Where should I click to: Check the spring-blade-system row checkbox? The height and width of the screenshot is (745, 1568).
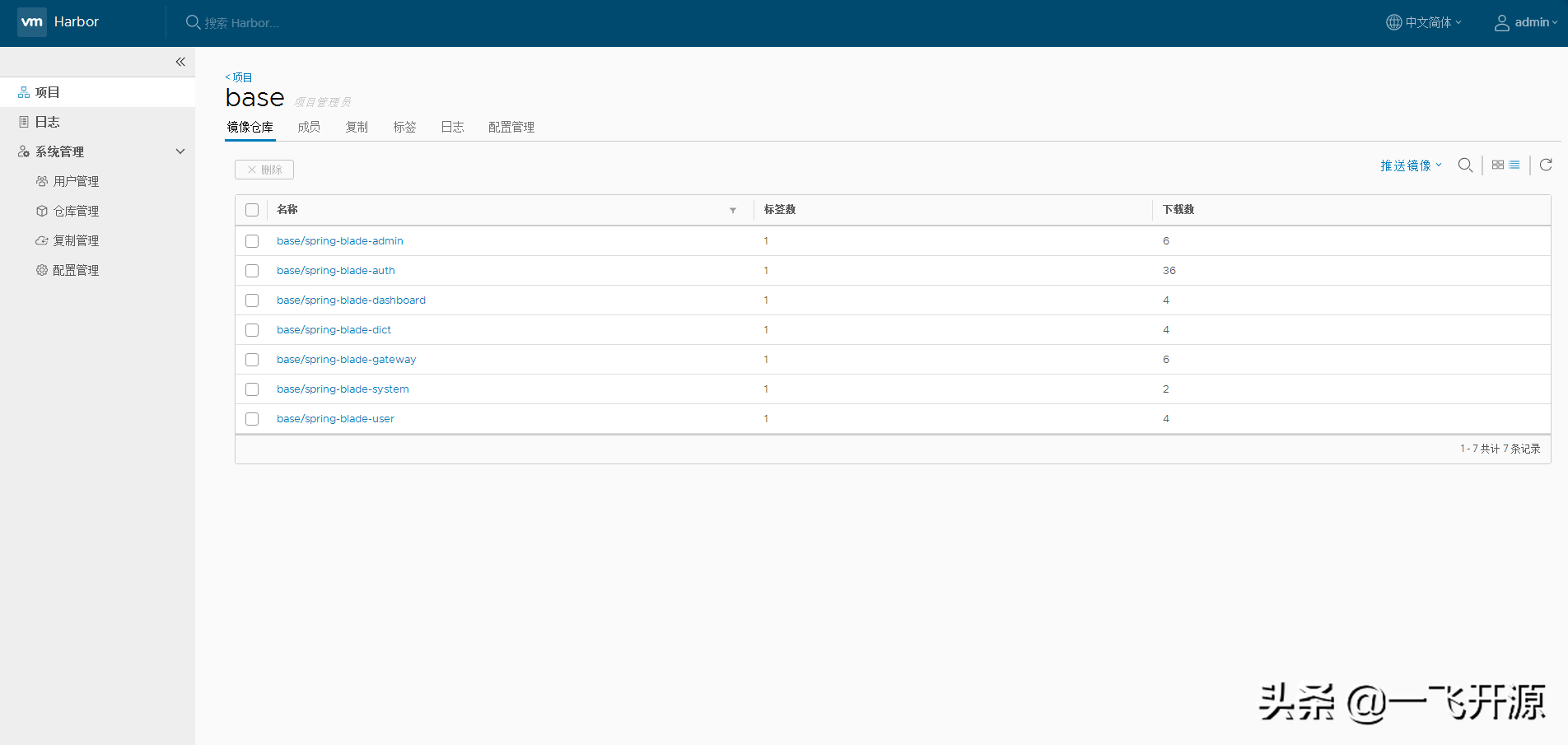pos(252,389)
